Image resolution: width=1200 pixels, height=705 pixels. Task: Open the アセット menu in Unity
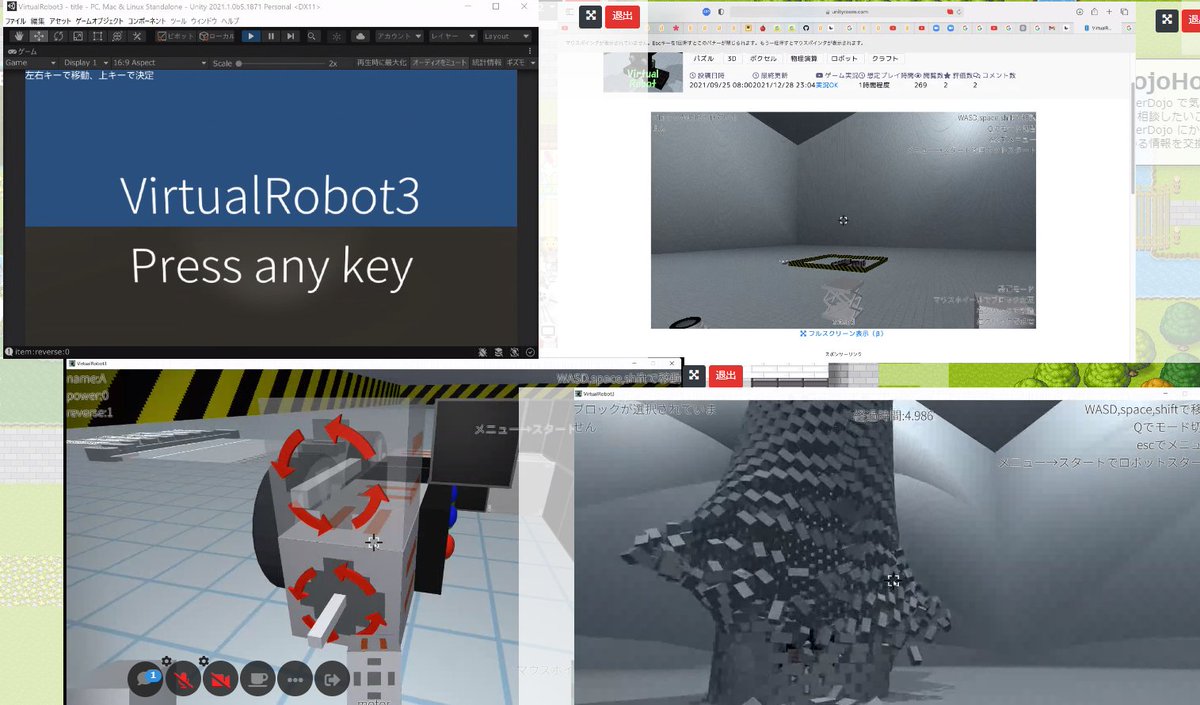[x=59, y=20]
